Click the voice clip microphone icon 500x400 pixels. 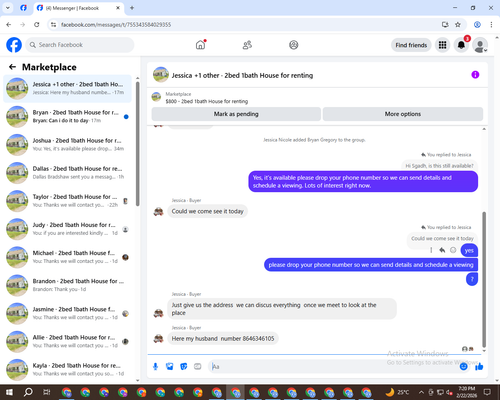pyautogui.click(x=155, y=367)
